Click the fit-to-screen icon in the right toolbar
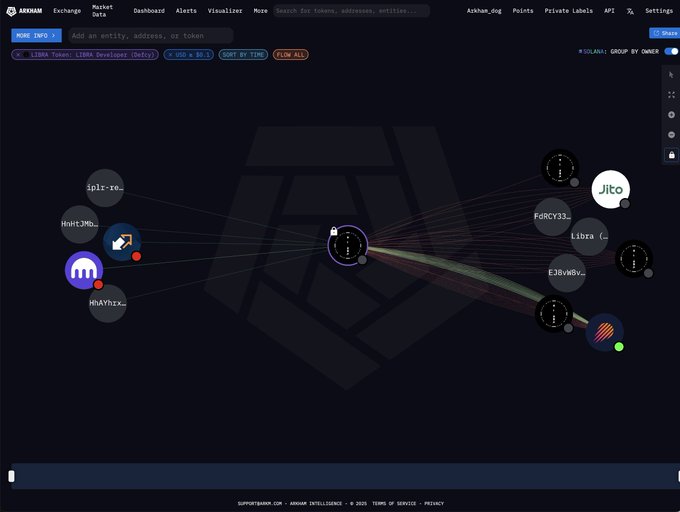 tap(671, 95)
